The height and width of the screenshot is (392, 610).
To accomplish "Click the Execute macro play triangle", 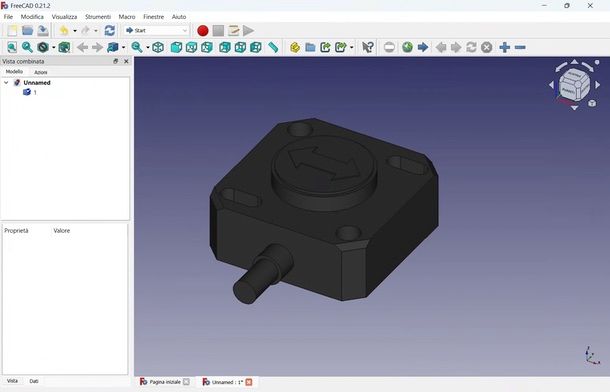I will click(x=248, y=31).
